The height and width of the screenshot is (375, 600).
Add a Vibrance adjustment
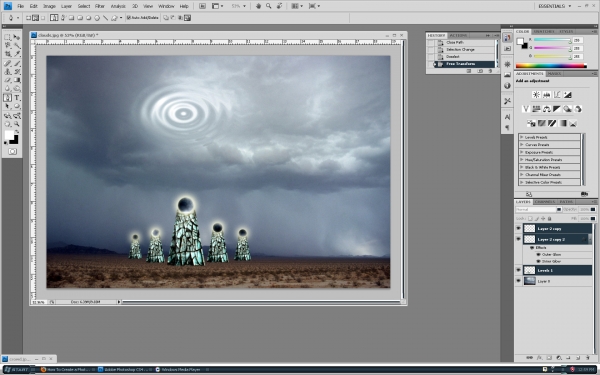pyautogui.click(x=526, y=109)
